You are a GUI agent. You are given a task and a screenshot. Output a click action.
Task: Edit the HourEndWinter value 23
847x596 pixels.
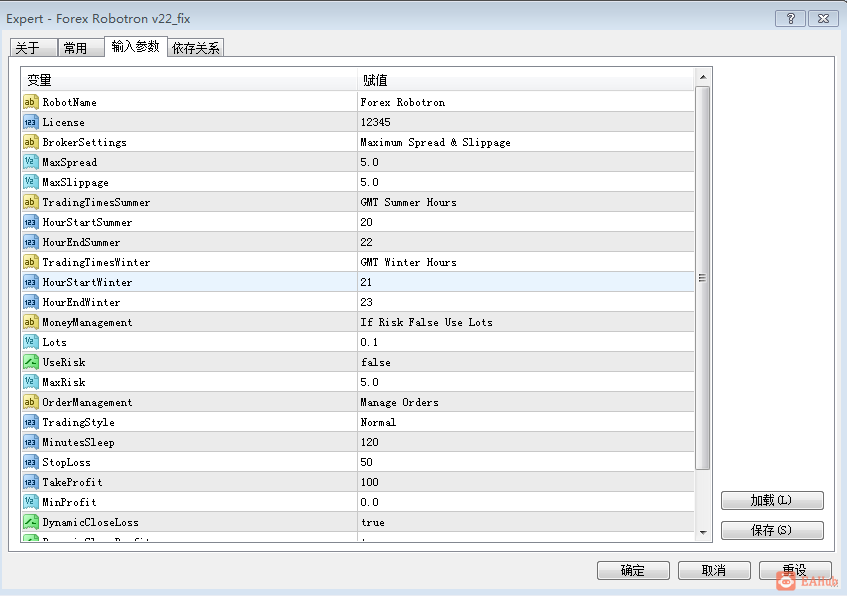[366, 302]
